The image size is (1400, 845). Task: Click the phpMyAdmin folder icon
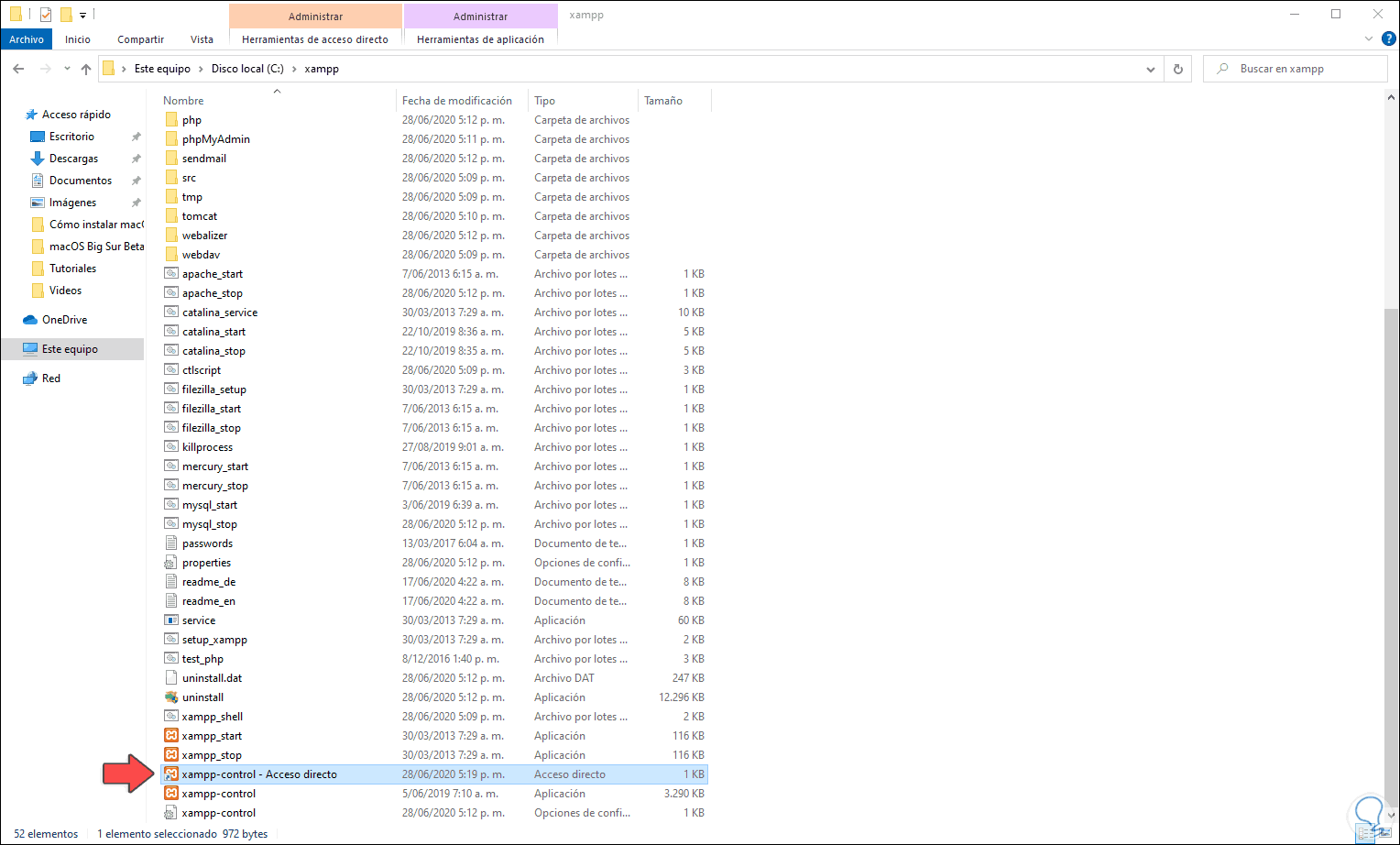click(171, 139)
